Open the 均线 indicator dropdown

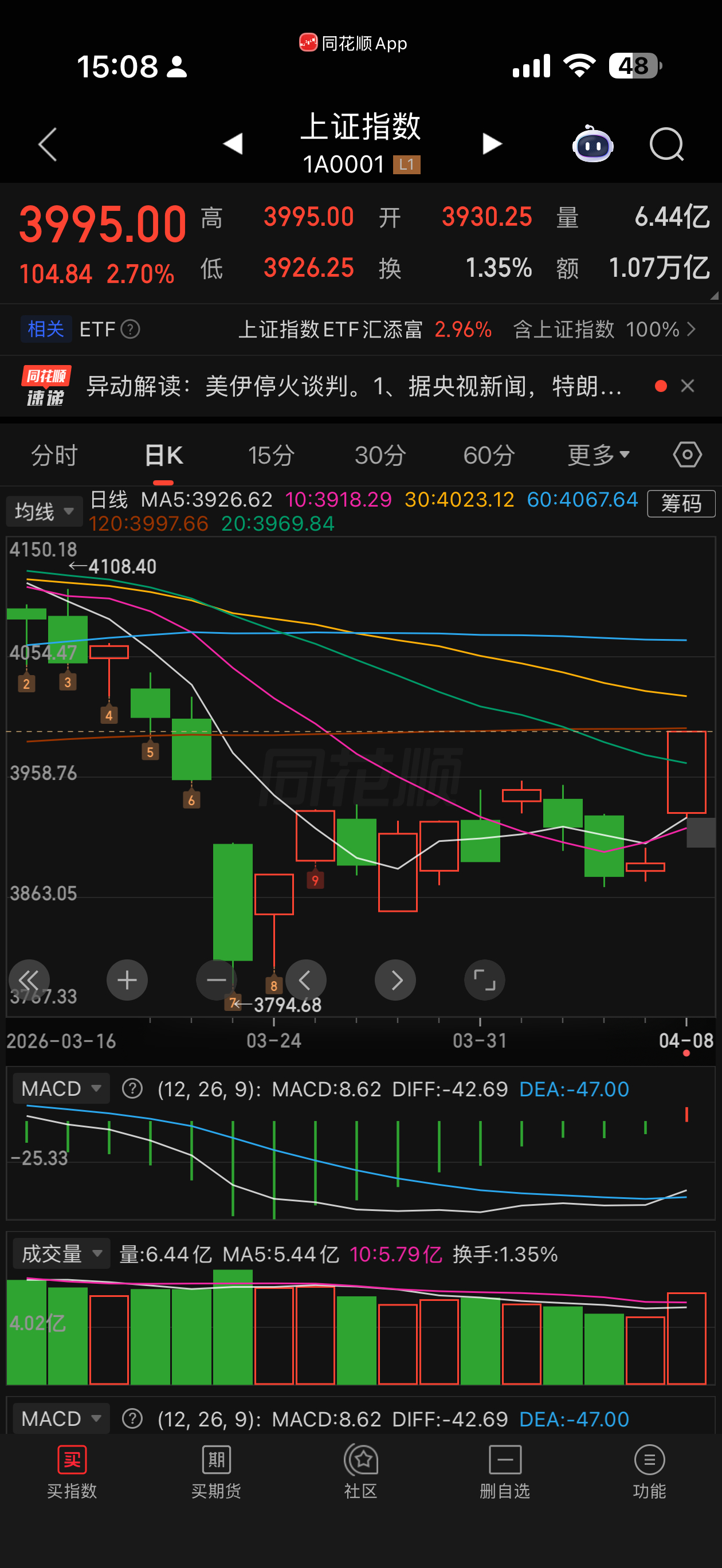click(44, 511)
